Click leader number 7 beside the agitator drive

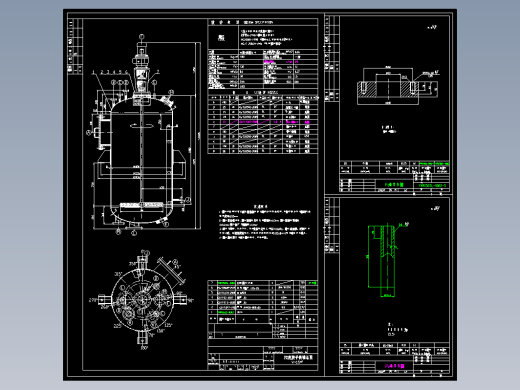[158, 71]
